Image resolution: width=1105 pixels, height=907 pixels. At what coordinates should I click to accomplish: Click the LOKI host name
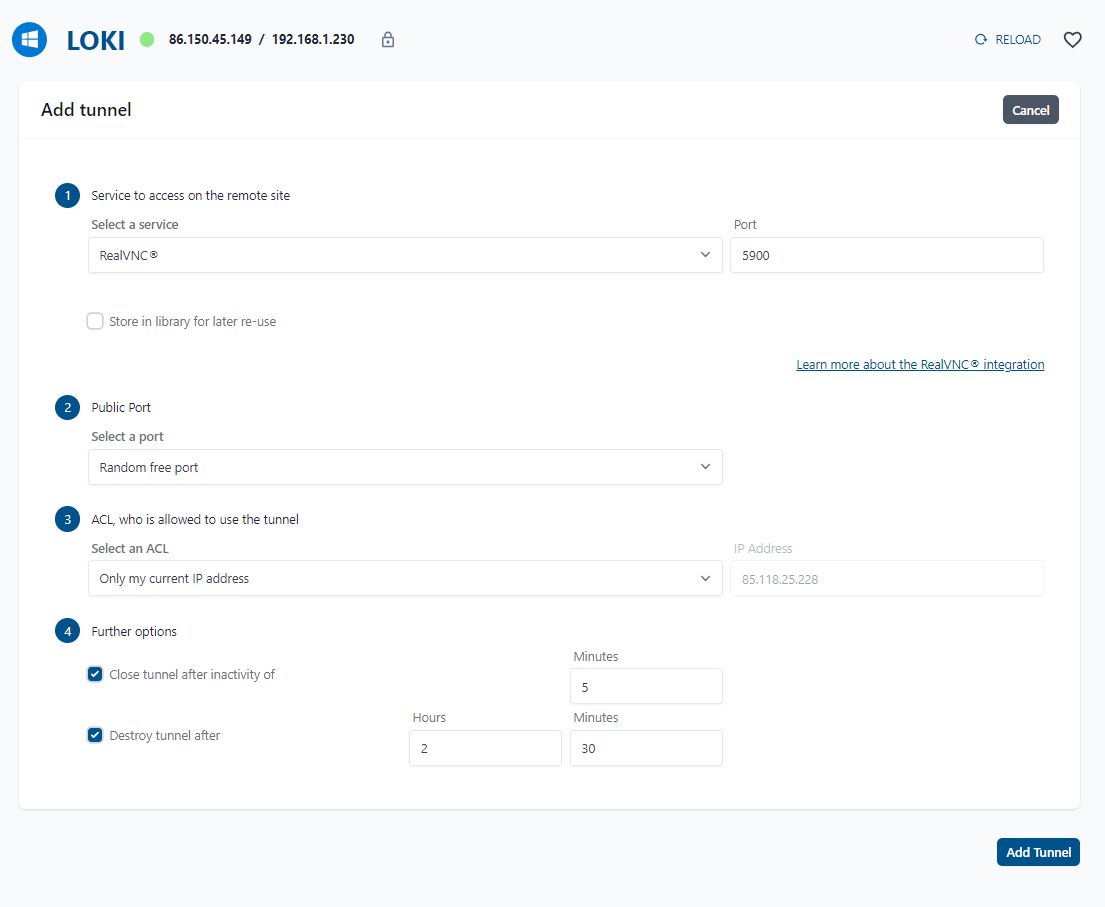point(96,40)
